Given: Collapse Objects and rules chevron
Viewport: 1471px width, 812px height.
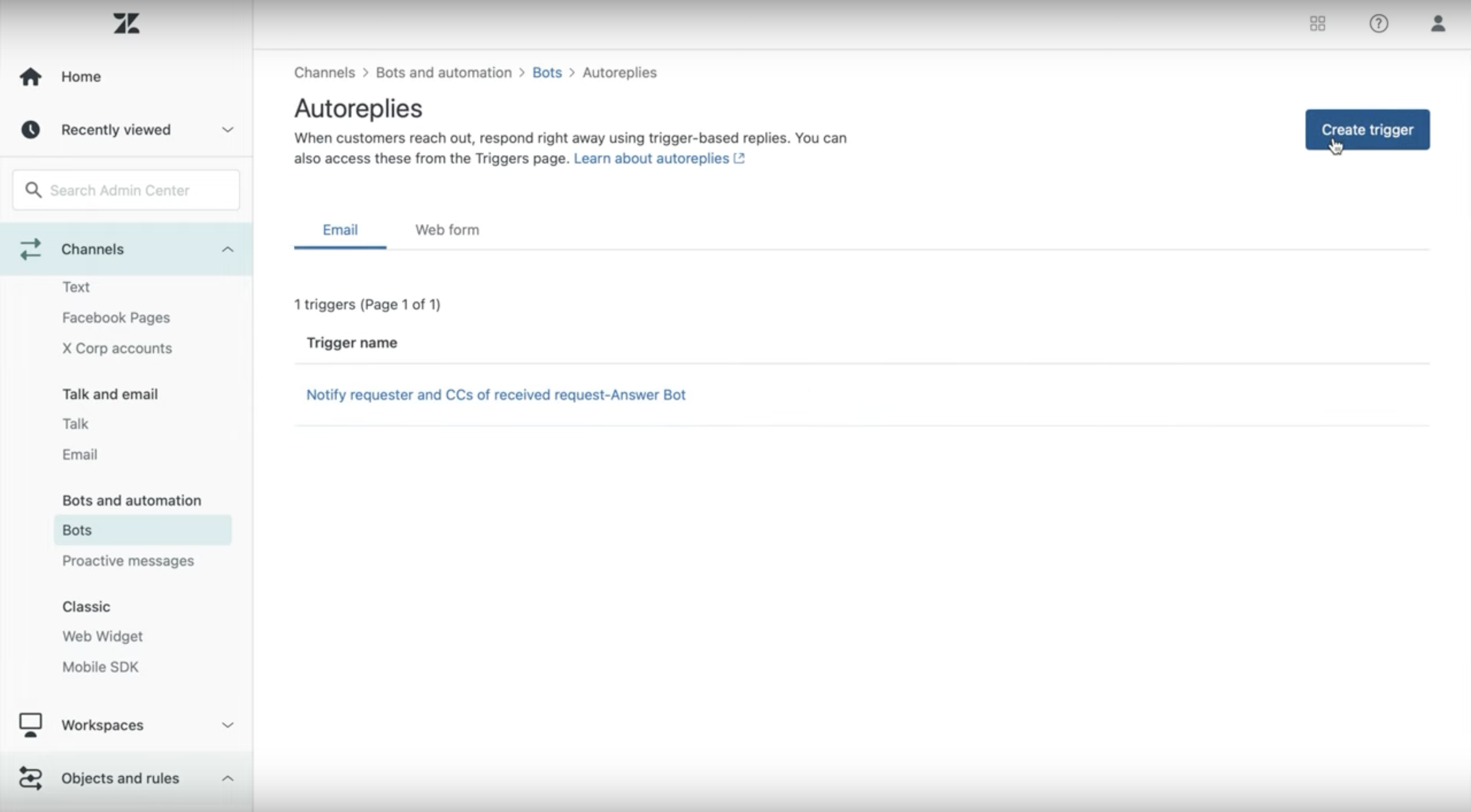Looking at the screenshot, I should (227, 778).
